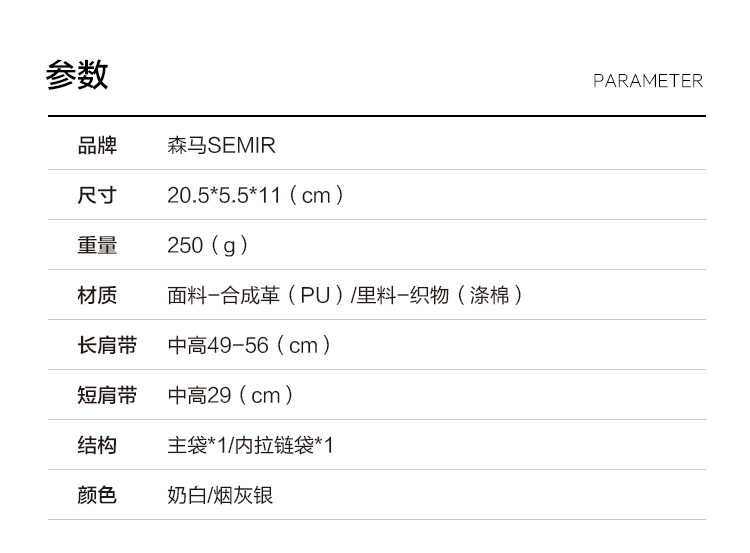Select the 尺寸 row label
The height and width of the screenshot is (553, 750).
click(97, 195)
